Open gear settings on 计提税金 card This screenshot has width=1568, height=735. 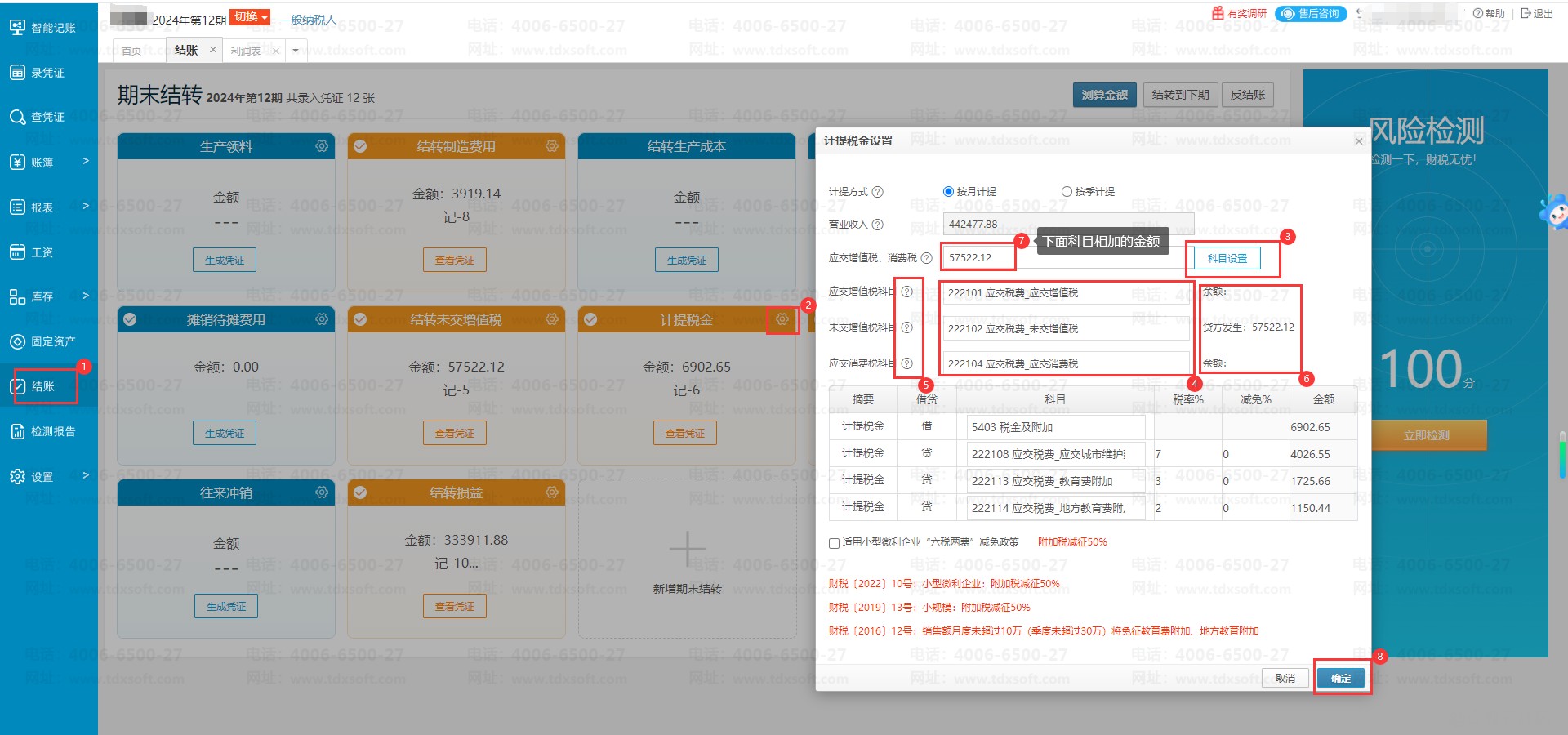tap(782, 319)
